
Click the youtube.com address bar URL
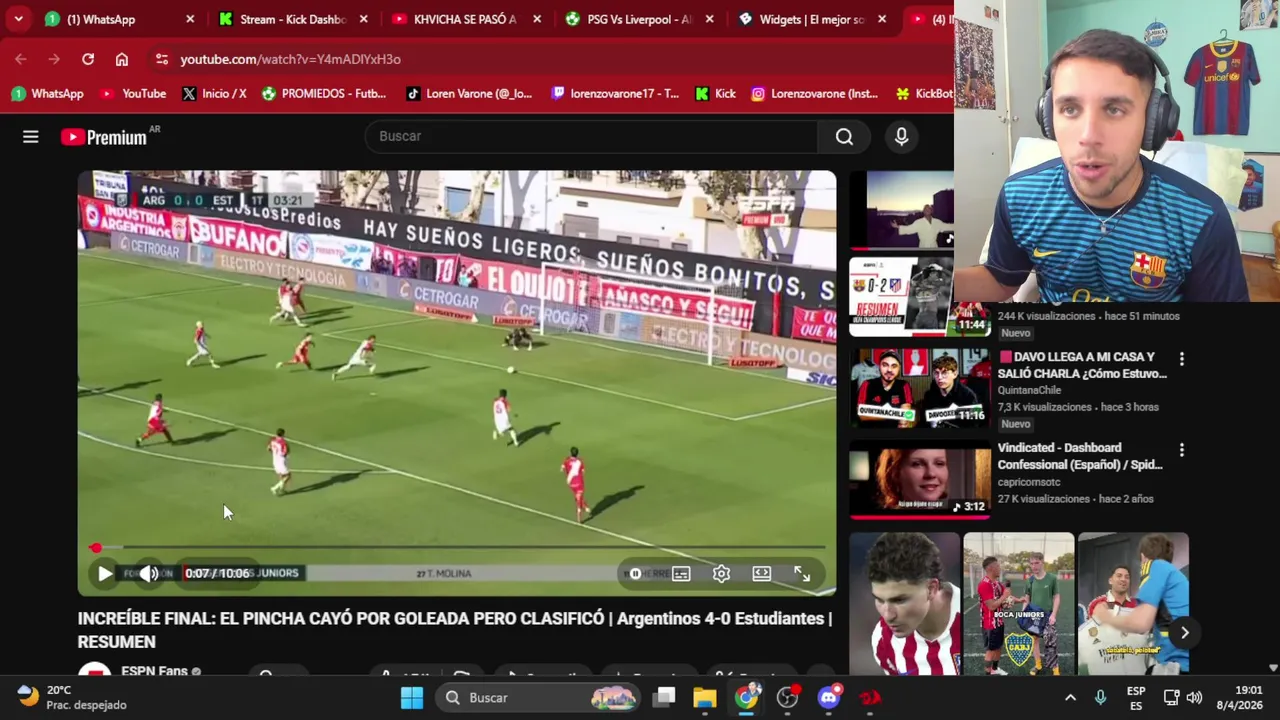pos(290,59)
